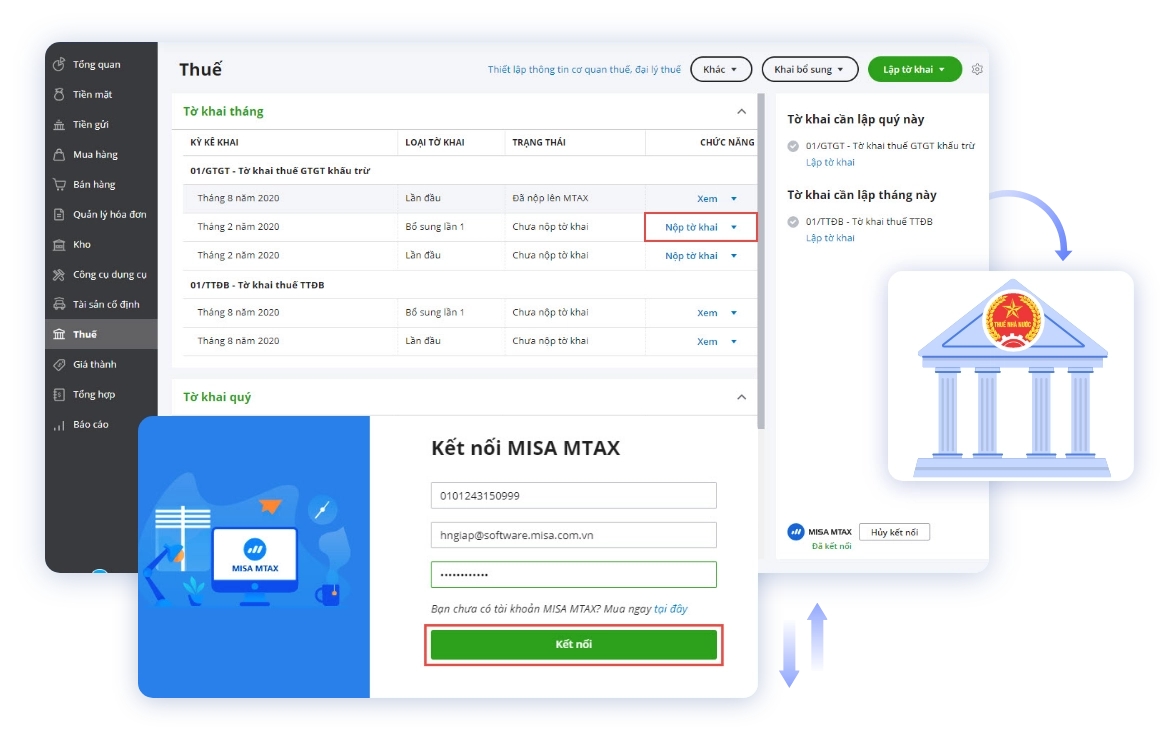The width and height of the screenshot is (1172, 739).
Task: Click the Báo cáo chart icon
Action: [x=59, y=425]
